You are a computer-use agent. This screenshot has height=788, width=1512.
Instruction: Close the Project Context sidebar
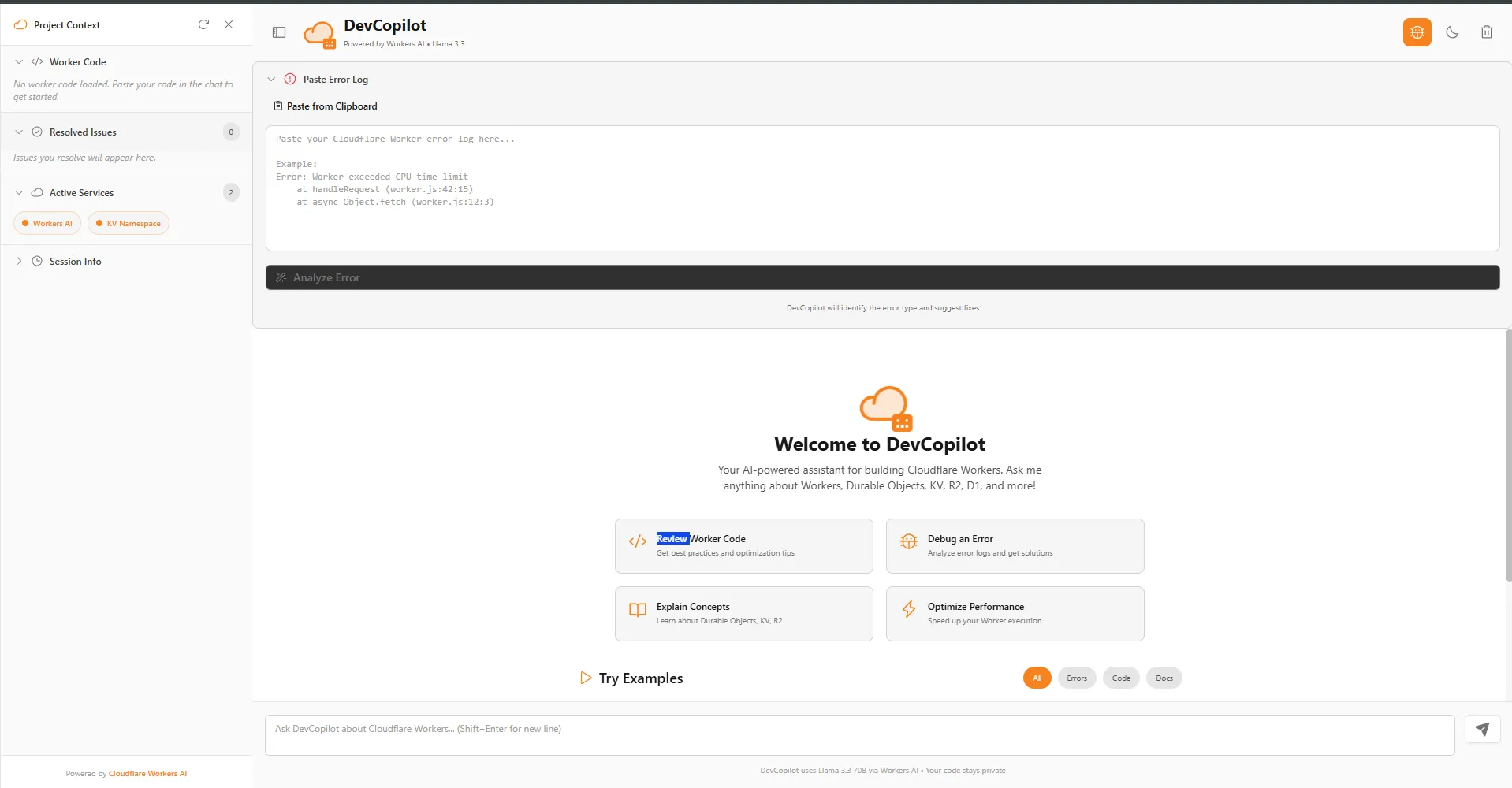229,24
